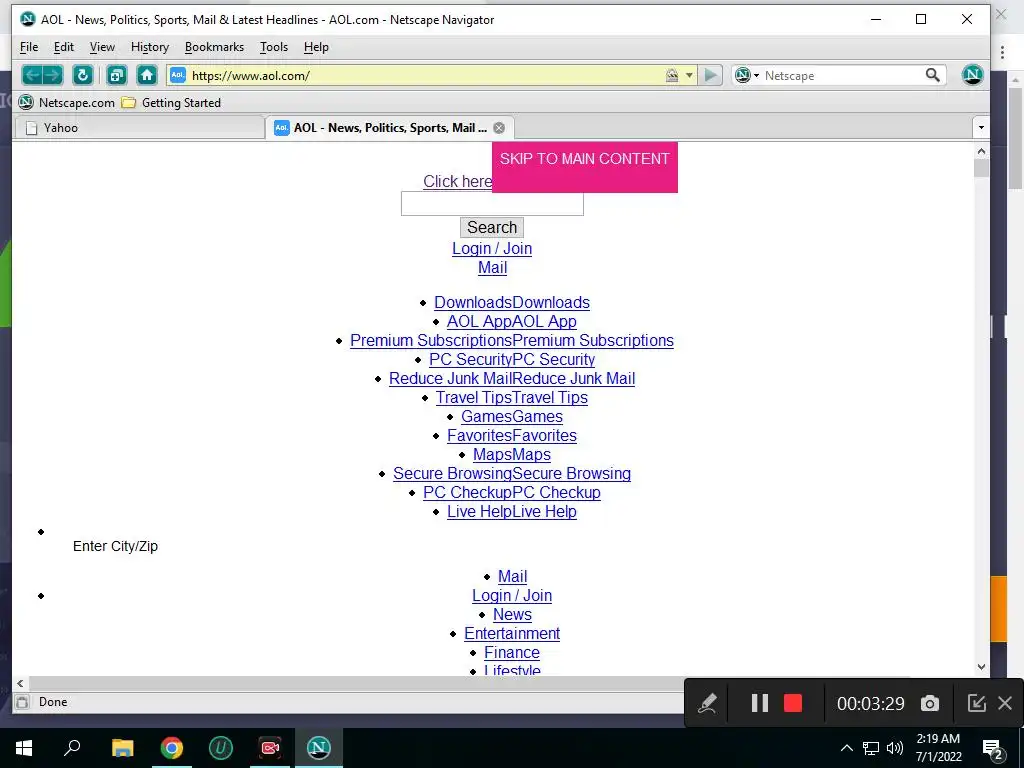Reload the page with the refresh icon

point(83,75)
